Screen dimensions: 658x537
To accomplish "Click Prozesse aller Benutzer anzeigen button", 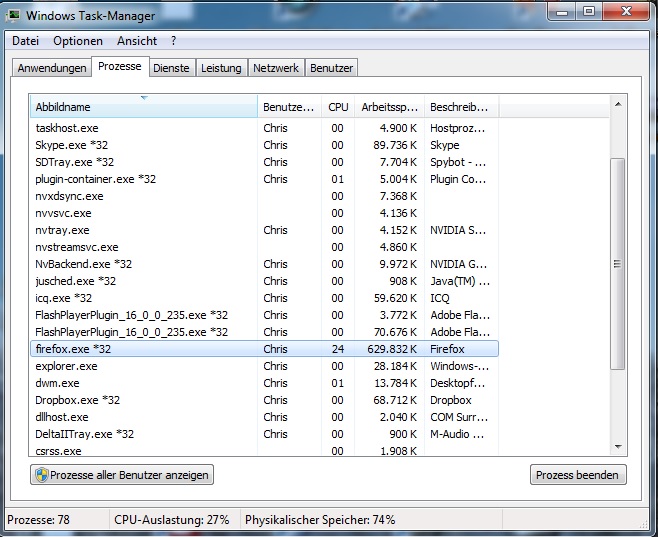I will 122,474.
